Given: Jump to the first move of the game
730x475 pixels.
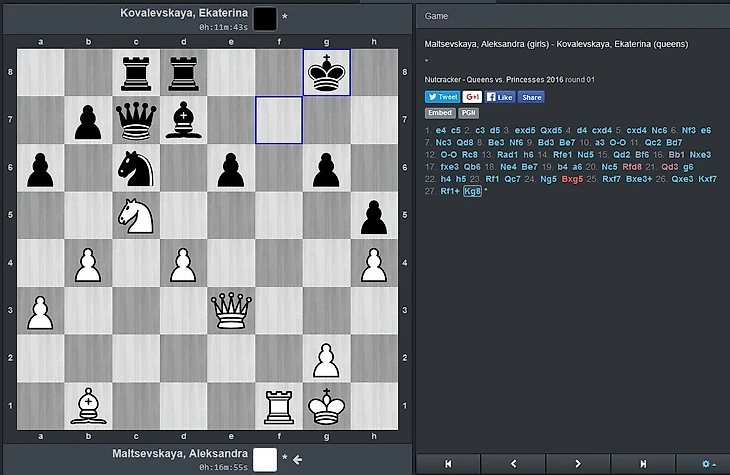Looking at the screenshot, I should [x=448, y=463].
